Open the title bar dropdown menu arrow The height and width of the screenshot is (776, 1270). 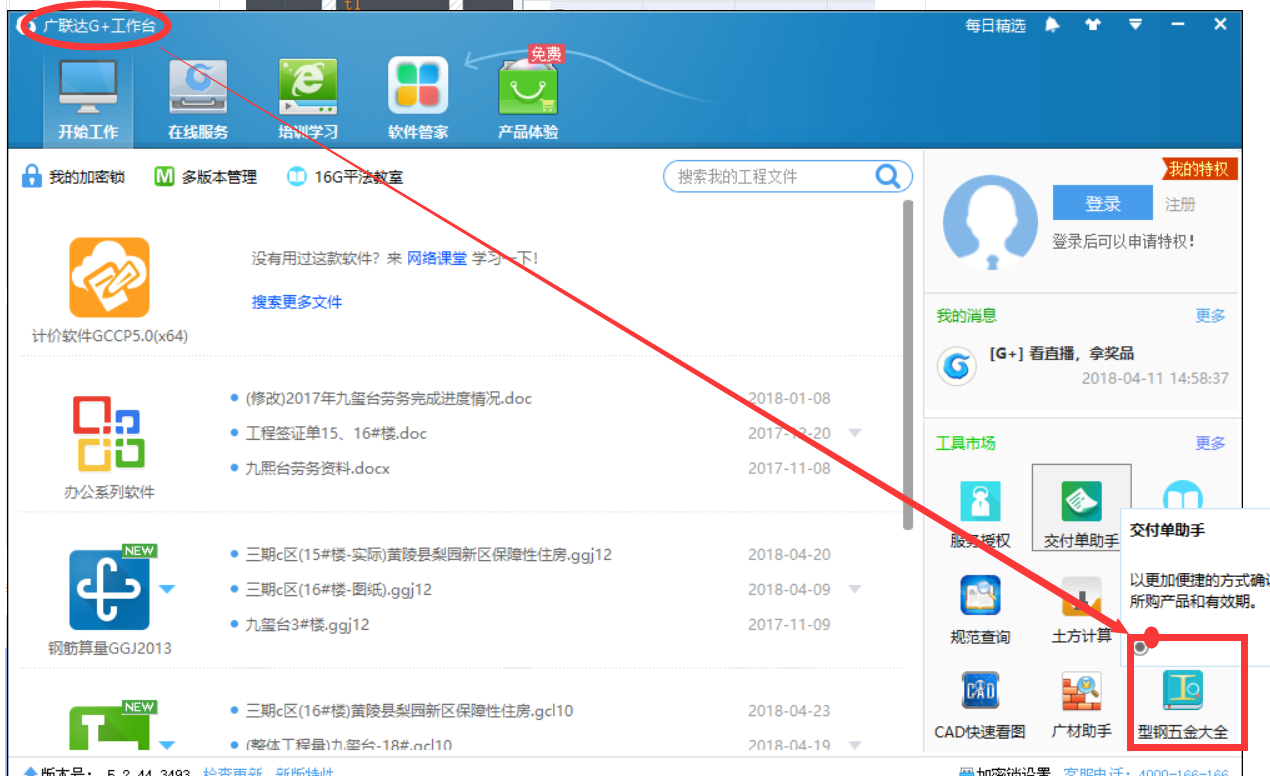point(1136,25)
